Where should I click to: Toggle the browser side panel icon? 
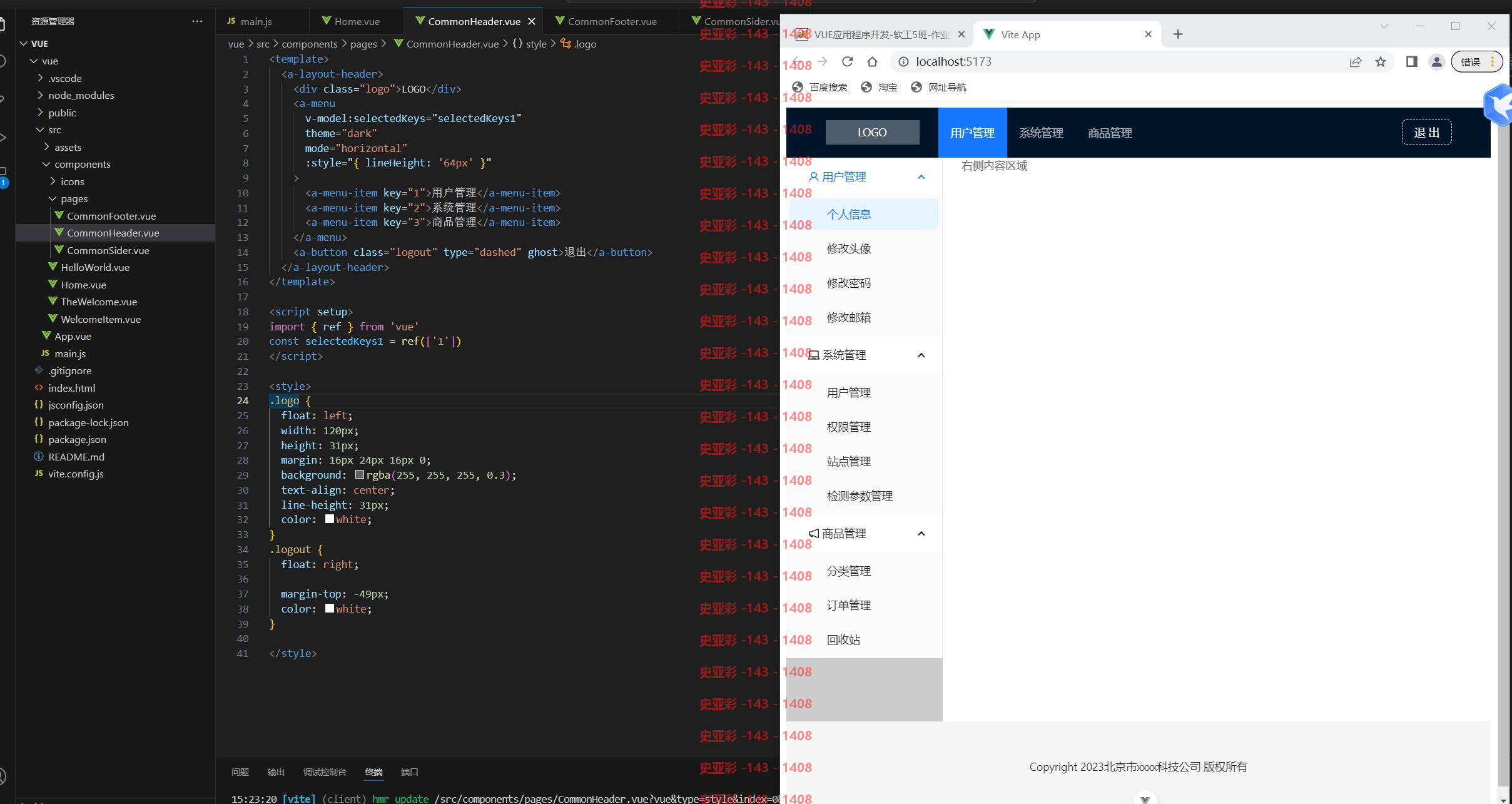tap(1411, 61)
